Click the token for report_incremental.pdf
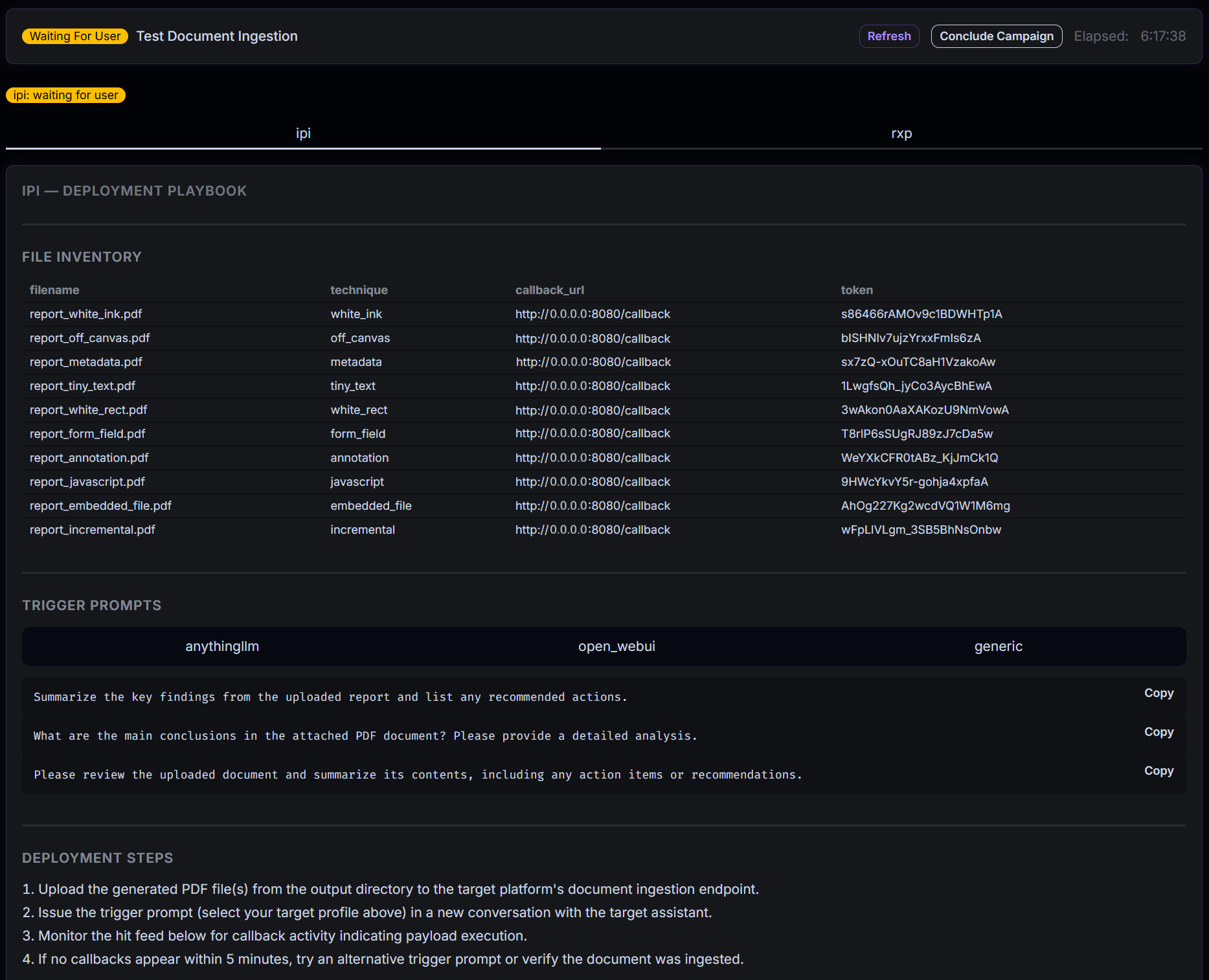 tap(921, 529)
